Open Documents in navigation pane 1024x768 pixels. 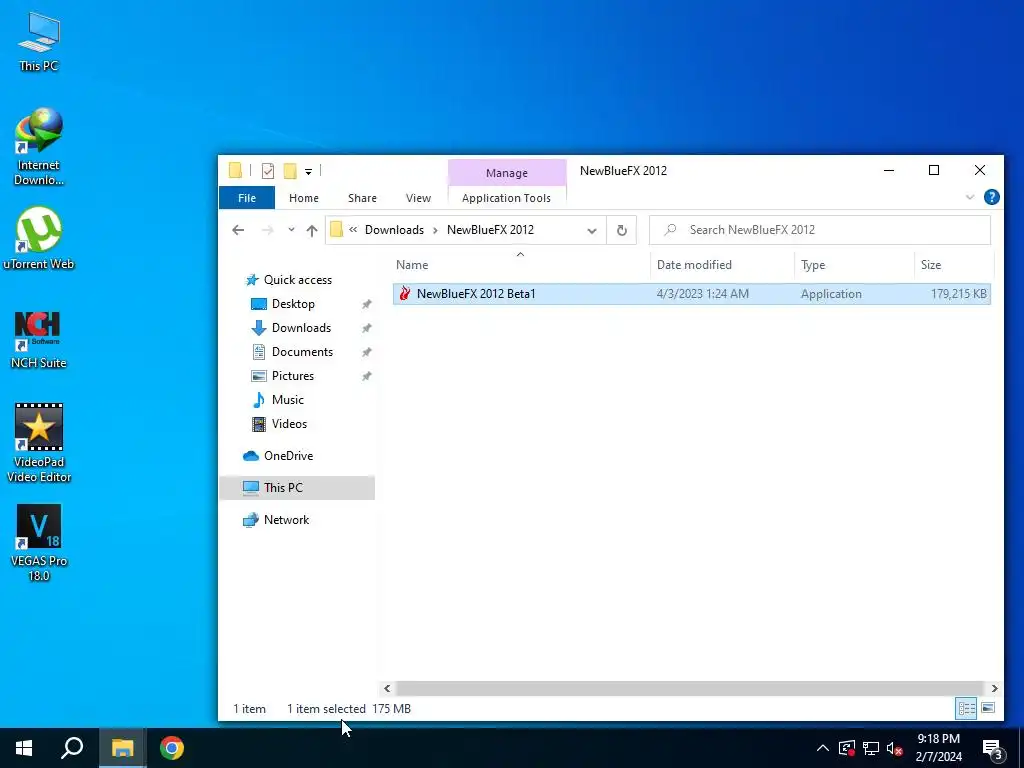click(302, 352)
